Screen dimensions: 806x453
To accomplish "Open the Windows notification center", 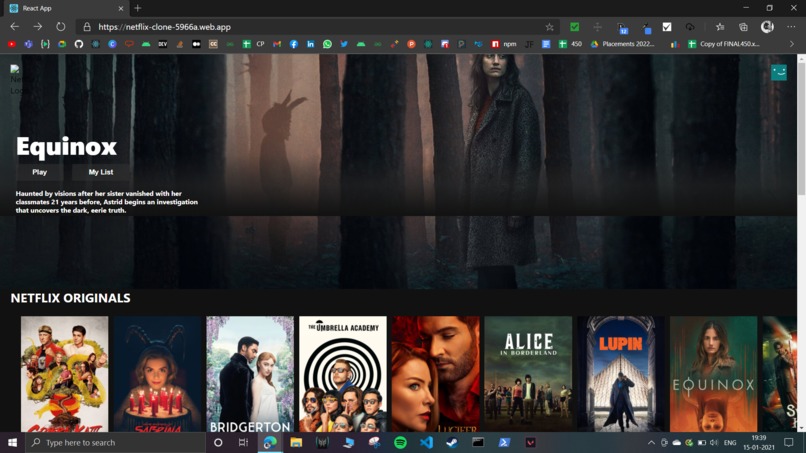I will coord(789,443).
